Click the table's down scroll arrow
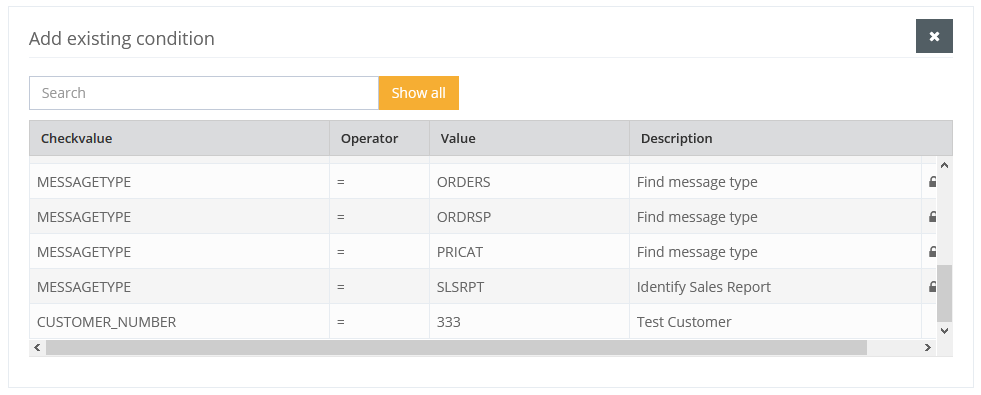This screenshot has width=981, height=395. click(x=944, y=331)
